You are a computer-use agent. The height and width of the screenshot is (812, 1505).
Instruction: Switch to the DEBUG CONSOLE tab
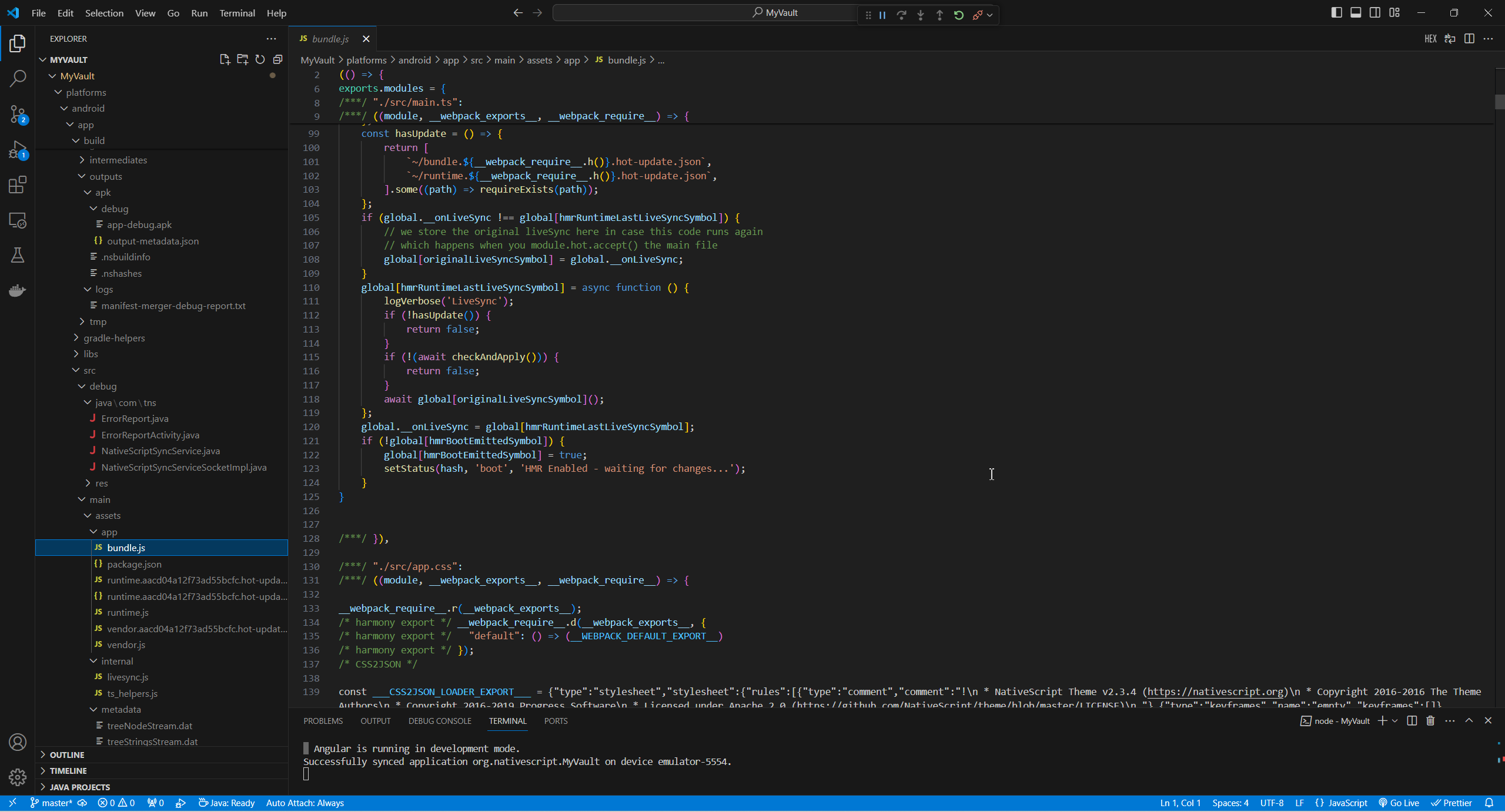click(440, 720)
